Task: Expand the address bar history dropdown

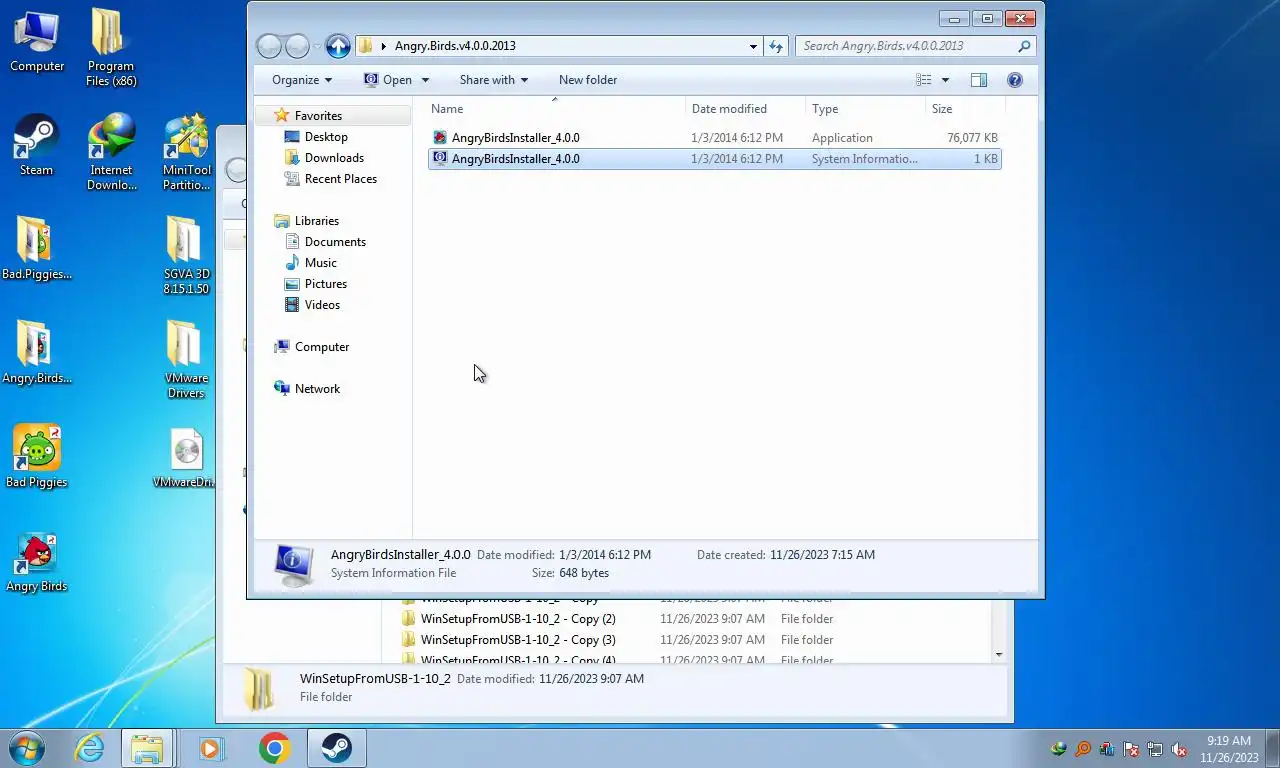Action: [753, 46]
